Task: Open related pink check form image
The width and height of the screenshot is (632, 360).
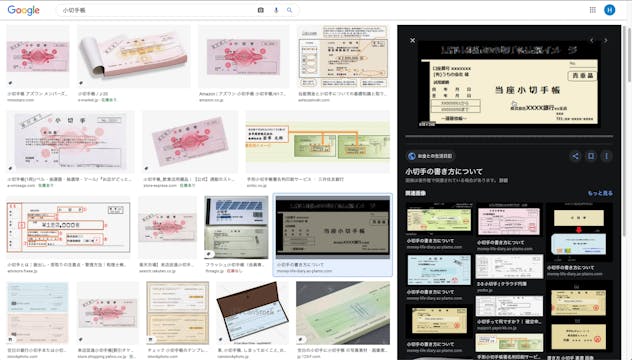Action: (509, 221)
